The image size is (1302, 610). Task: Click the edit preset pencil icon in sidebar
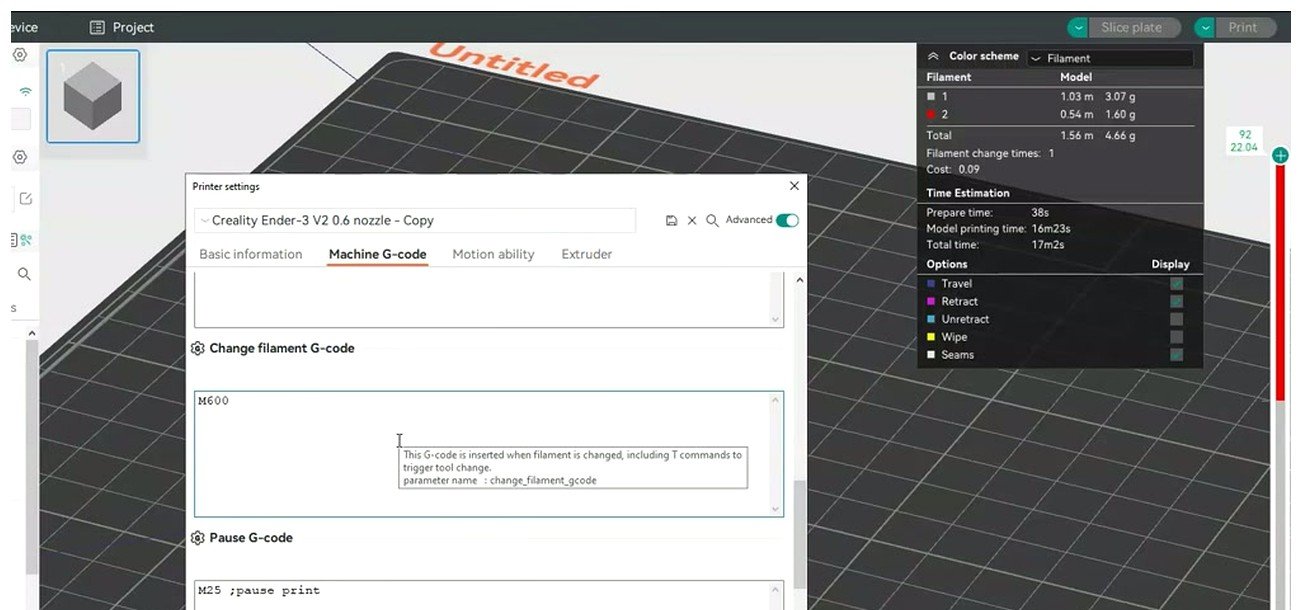pyautogui.click(x=25, y=198)
